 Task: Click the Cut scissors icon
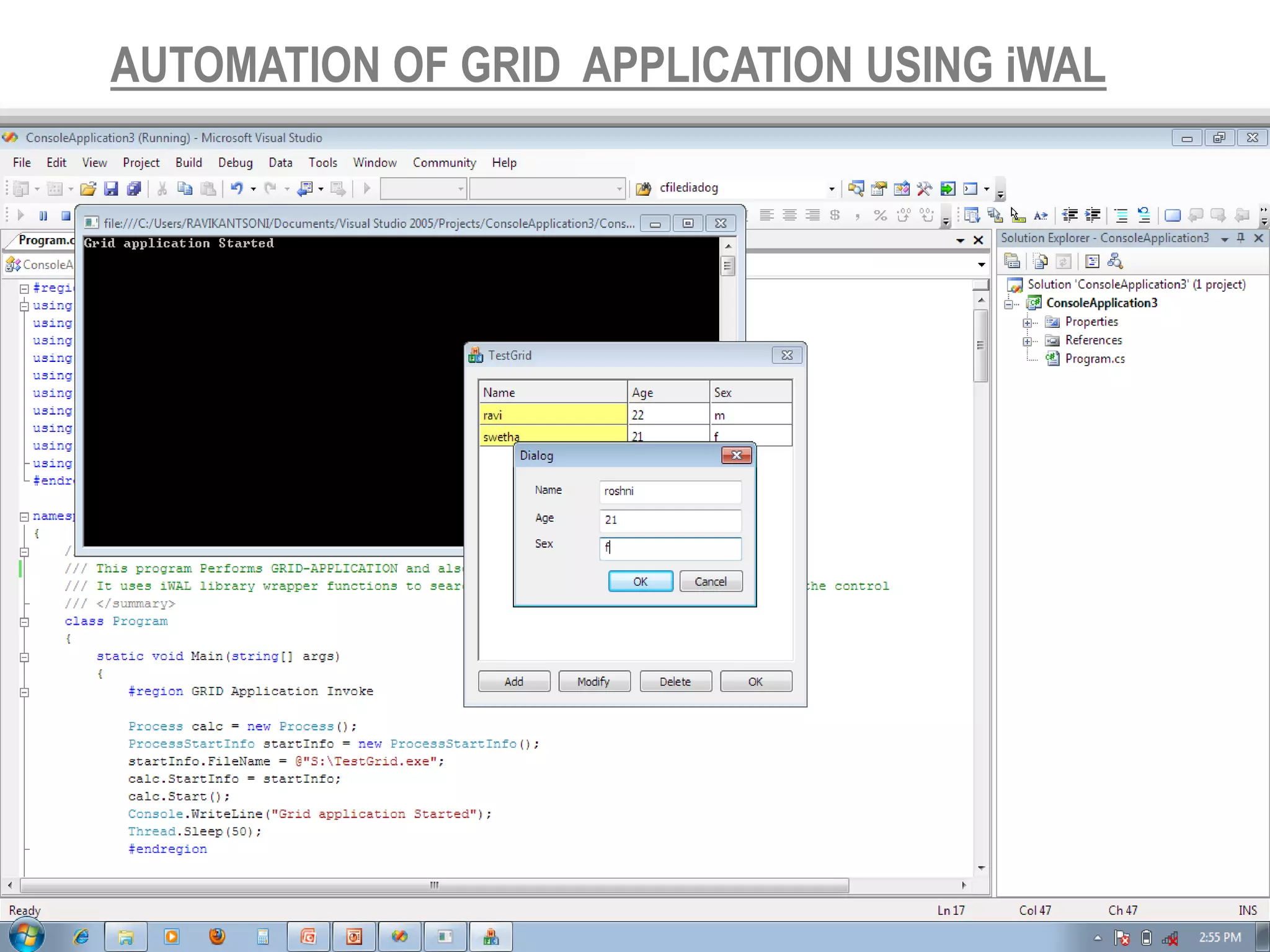[x=162, y=188]
